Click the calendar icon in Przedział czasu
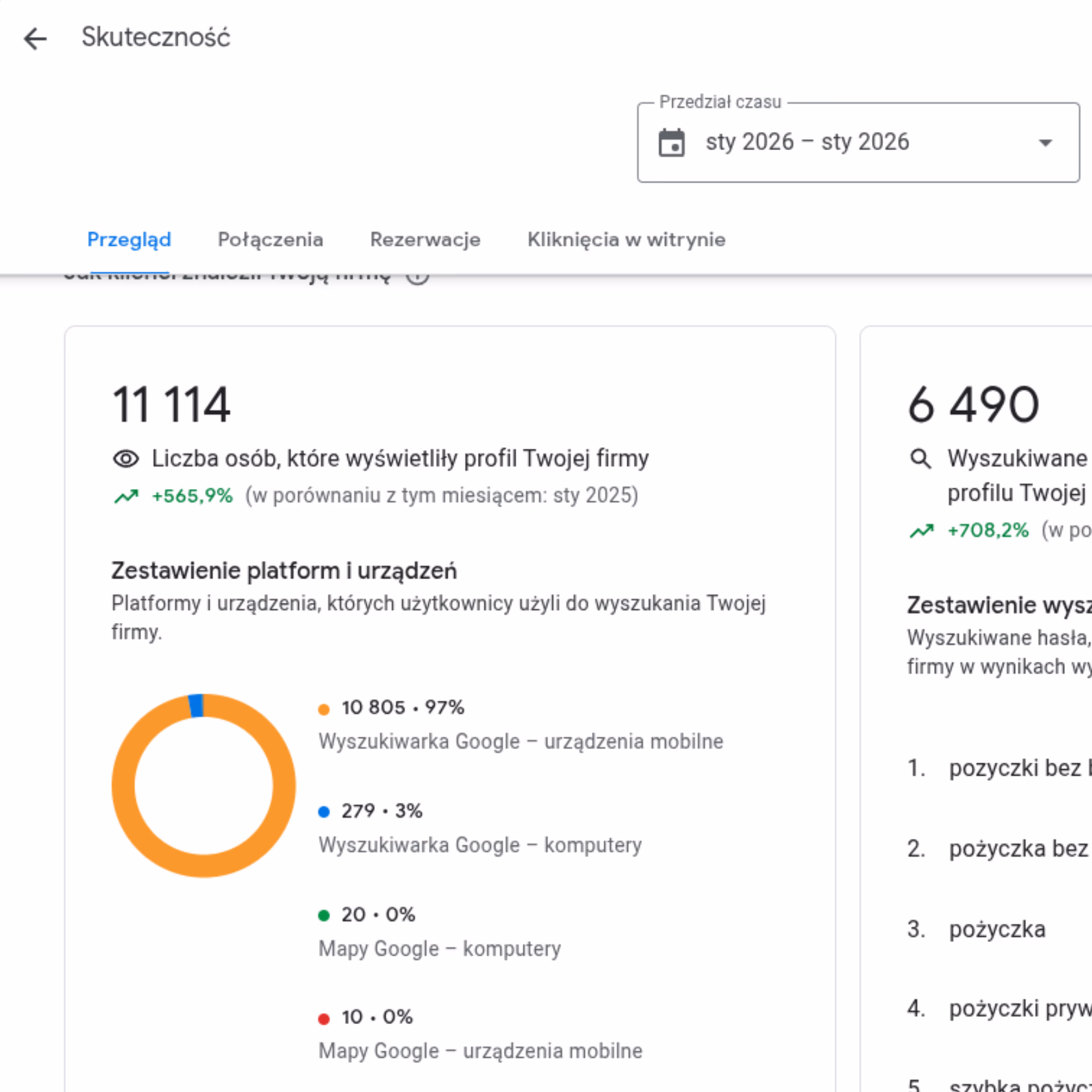1092x1092 pixels. [672, 143]
